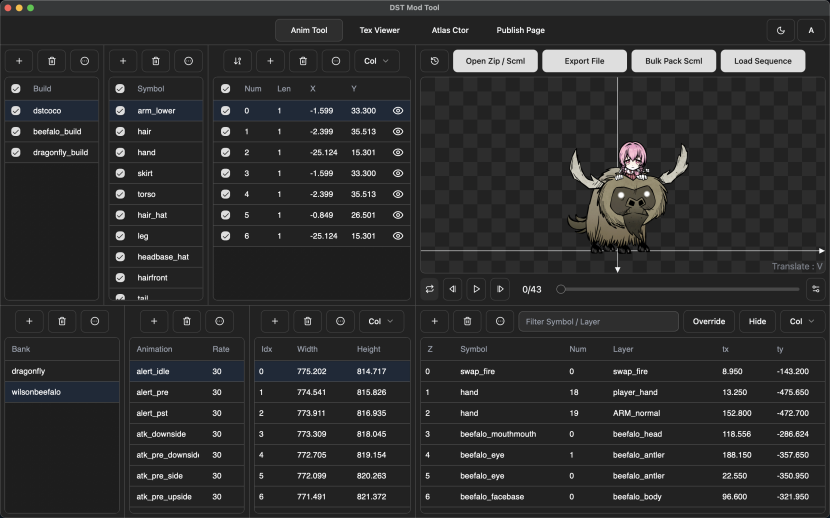
Task: Open the playback settings sliders icon
Action: click(x=815, y=289)
